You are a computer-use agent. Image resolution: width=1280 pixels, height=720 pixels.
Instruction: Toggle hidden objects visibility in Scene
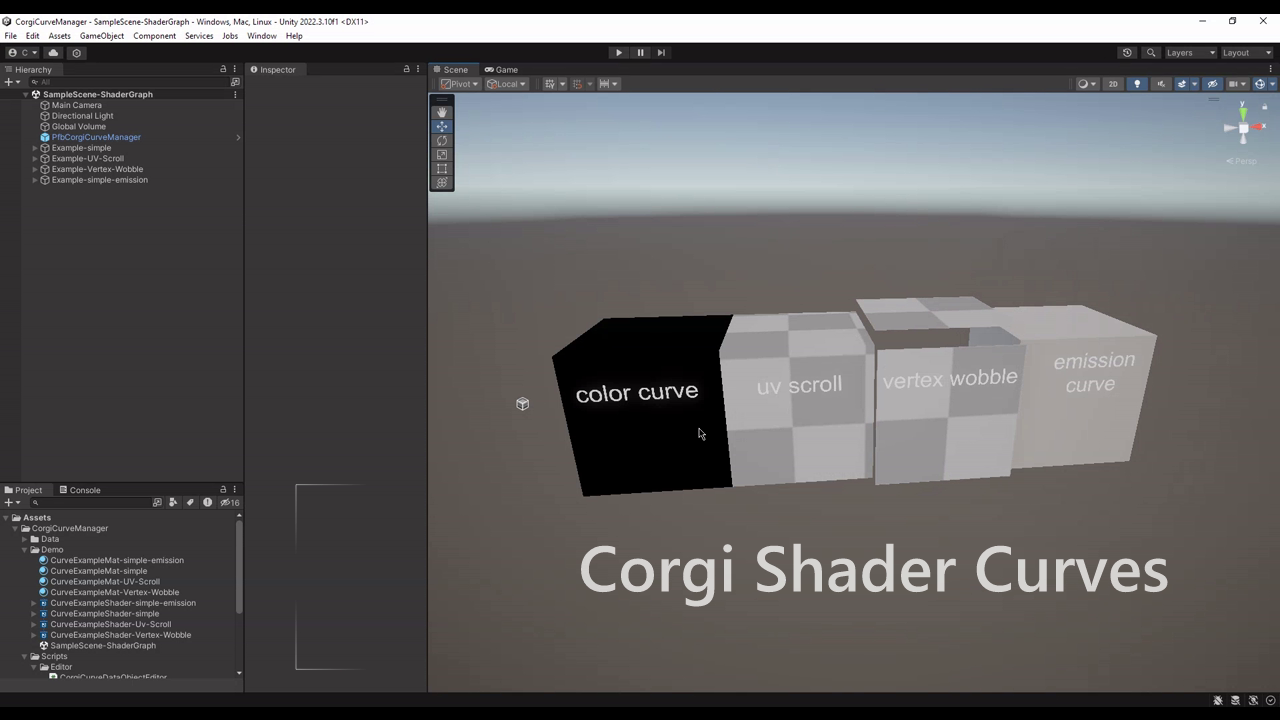click(x=1212, y=84)
